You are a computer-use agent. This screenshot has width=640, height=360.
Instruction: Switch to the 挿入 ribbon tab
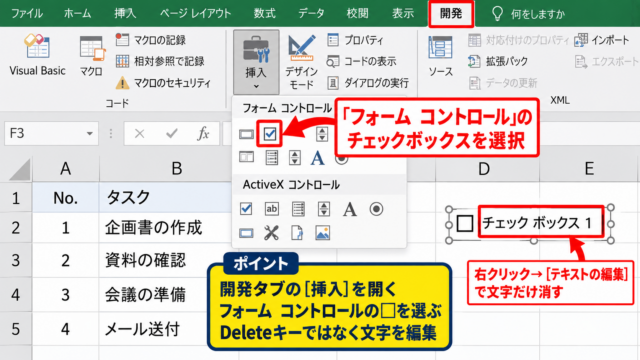click(125, 13)
